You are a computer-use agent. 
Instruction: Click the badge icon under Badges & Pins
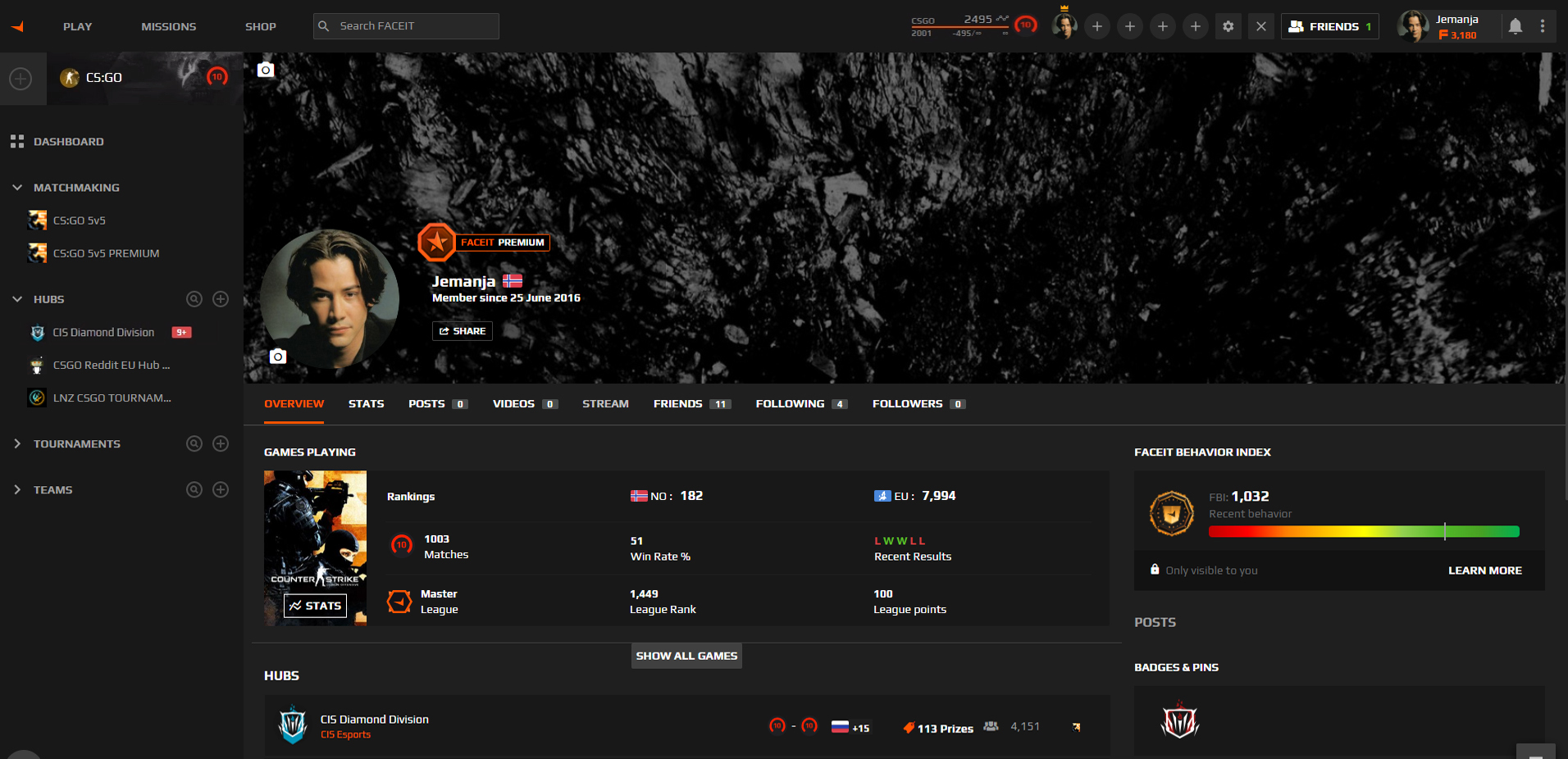point(1180,721)
